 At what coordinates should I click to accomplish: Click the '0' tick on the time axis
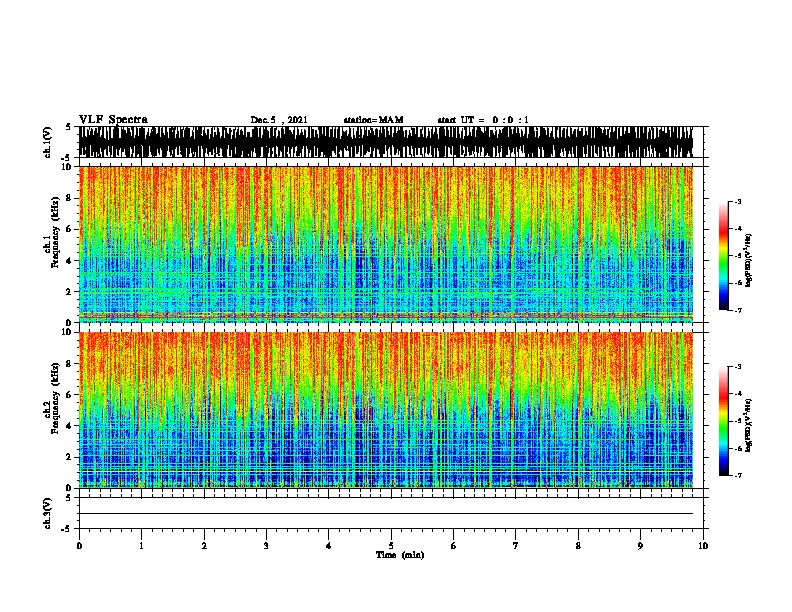point(79,546)
